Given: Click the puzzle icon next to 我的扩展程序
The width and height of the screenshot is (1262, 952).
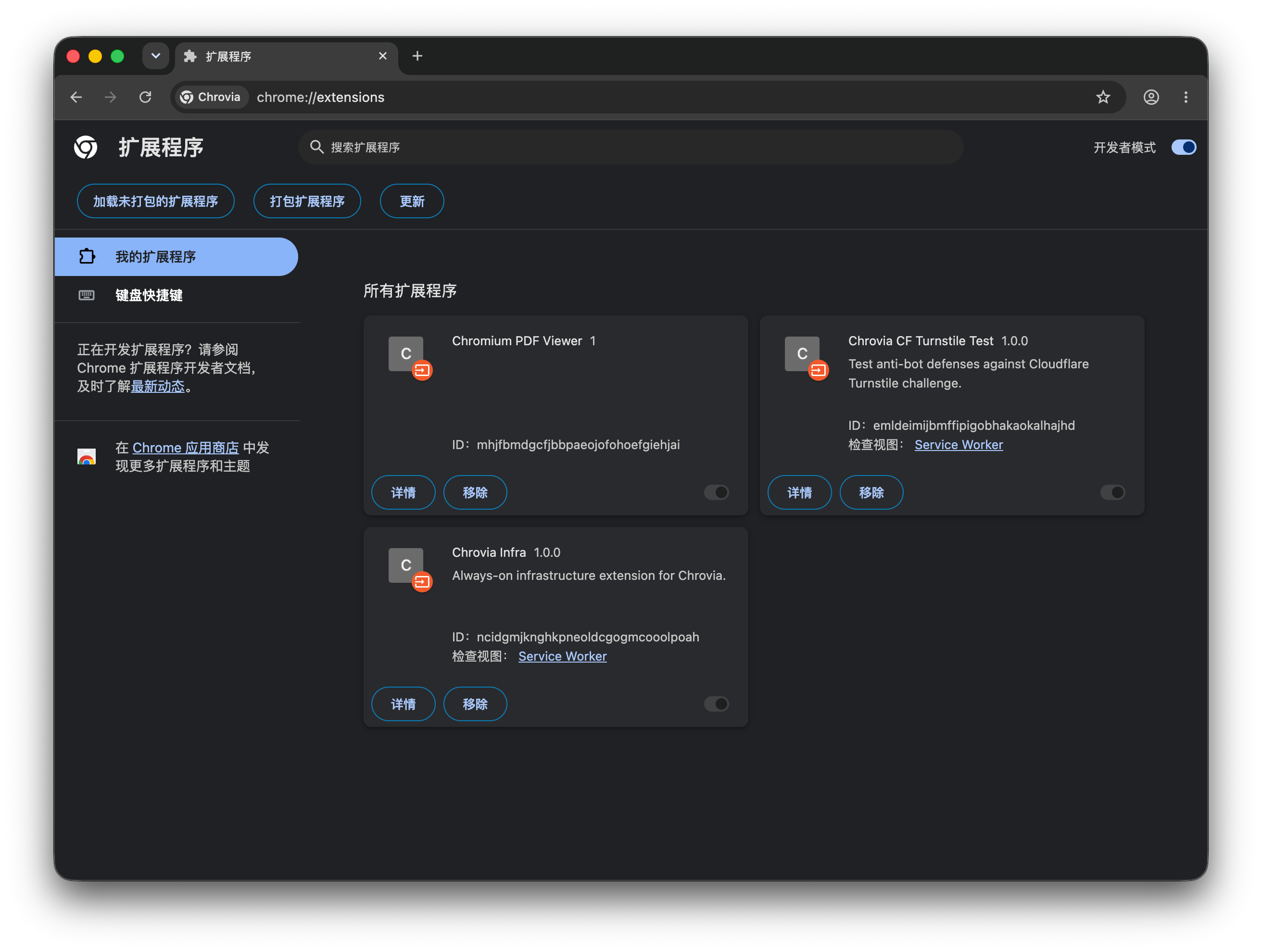Looking at the screenshot, I should (x=87, y=257).
